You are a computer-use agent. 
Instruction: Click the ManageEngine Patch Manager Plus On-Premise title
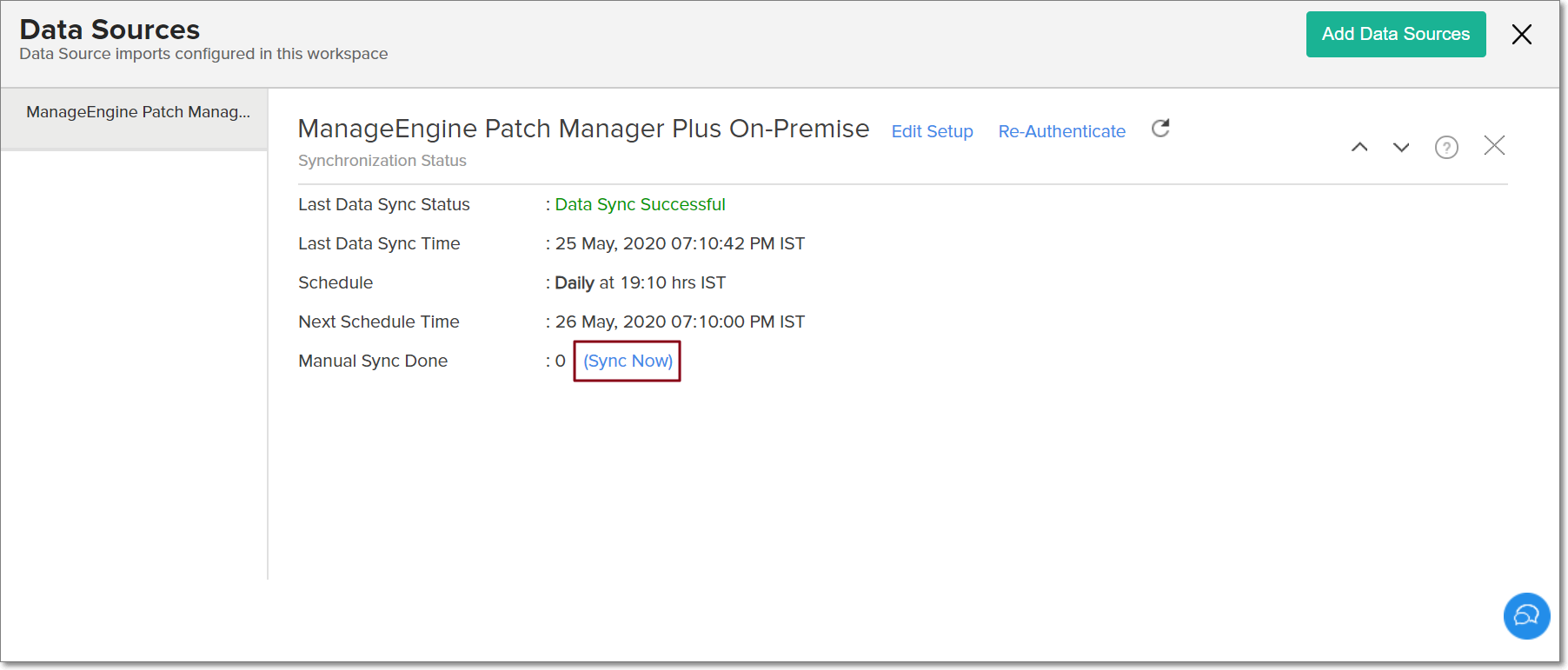coord(583,129)
